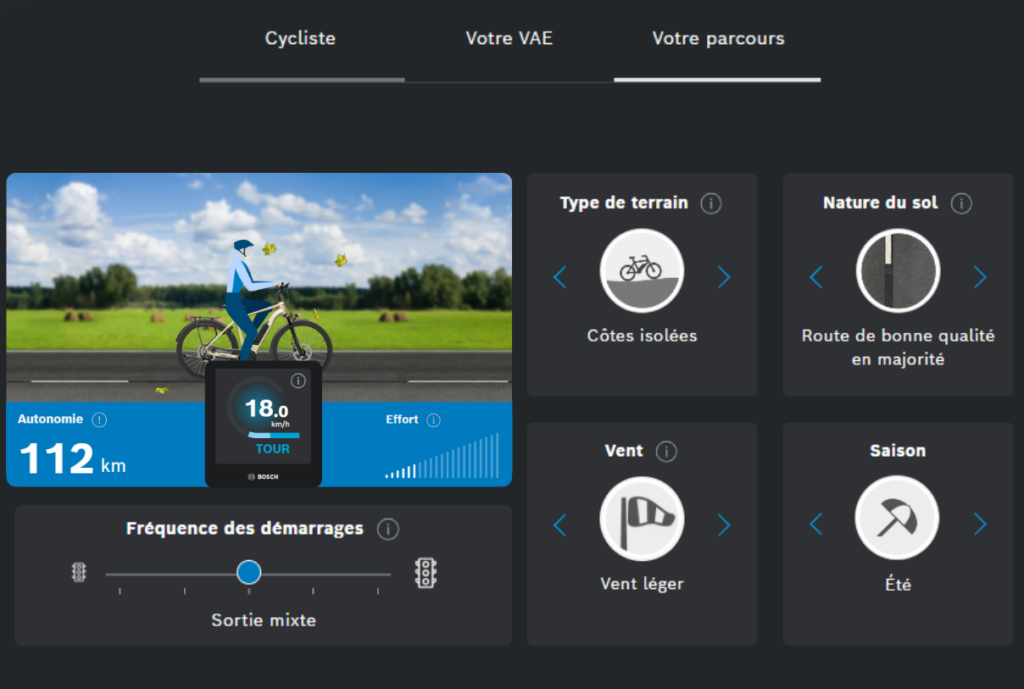1024x689 pixels.
Task: Open info icon next to Type de terrain
Action: click(x=711, y=203)
